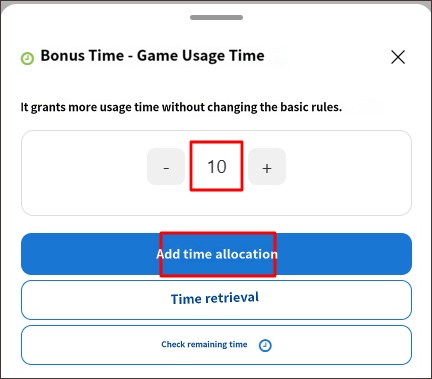Click the bonus time value field showing 10
The image size is (432, 379).
217,166
